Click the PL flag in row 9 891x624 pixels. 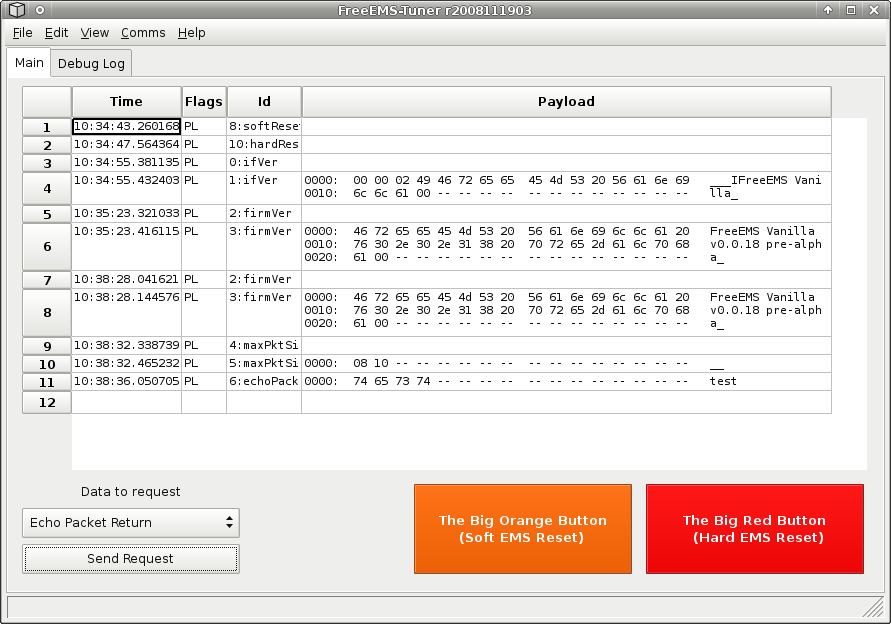click(203, 346)
